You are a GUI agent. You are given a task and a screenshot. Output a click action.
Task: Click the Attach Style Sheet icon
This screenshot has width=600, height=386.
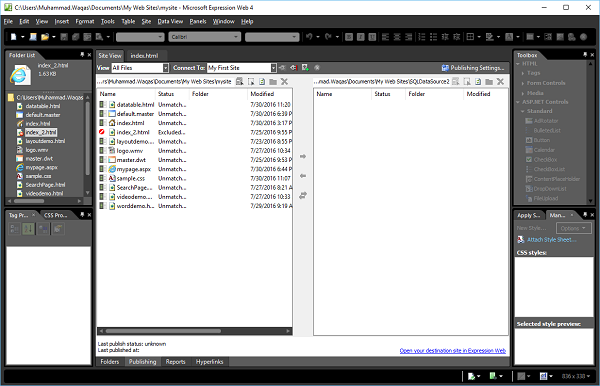521,240
